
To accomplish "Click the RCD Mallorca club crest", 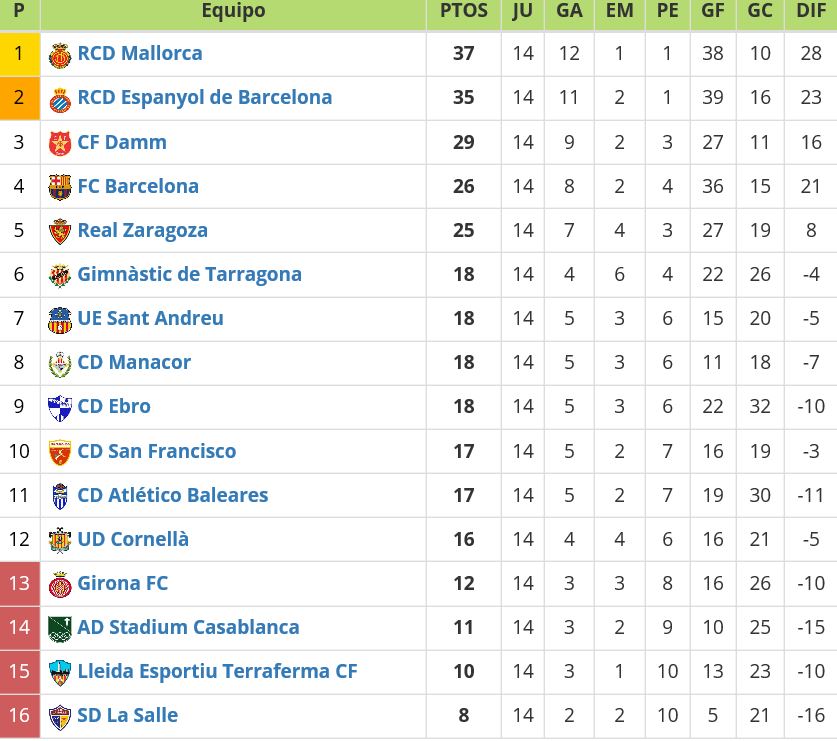I will click(x=60, y=54).
